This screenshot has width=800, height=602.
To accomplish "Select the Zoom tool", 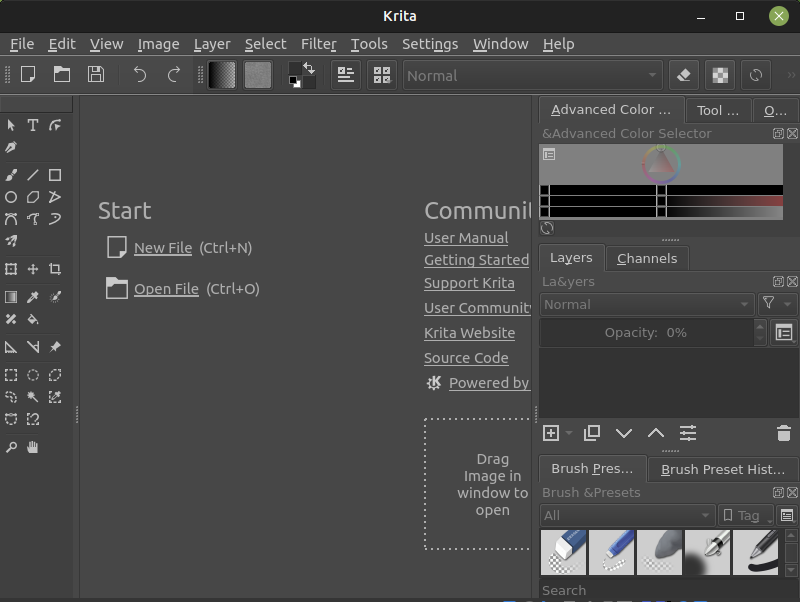I will click(11, 447).
